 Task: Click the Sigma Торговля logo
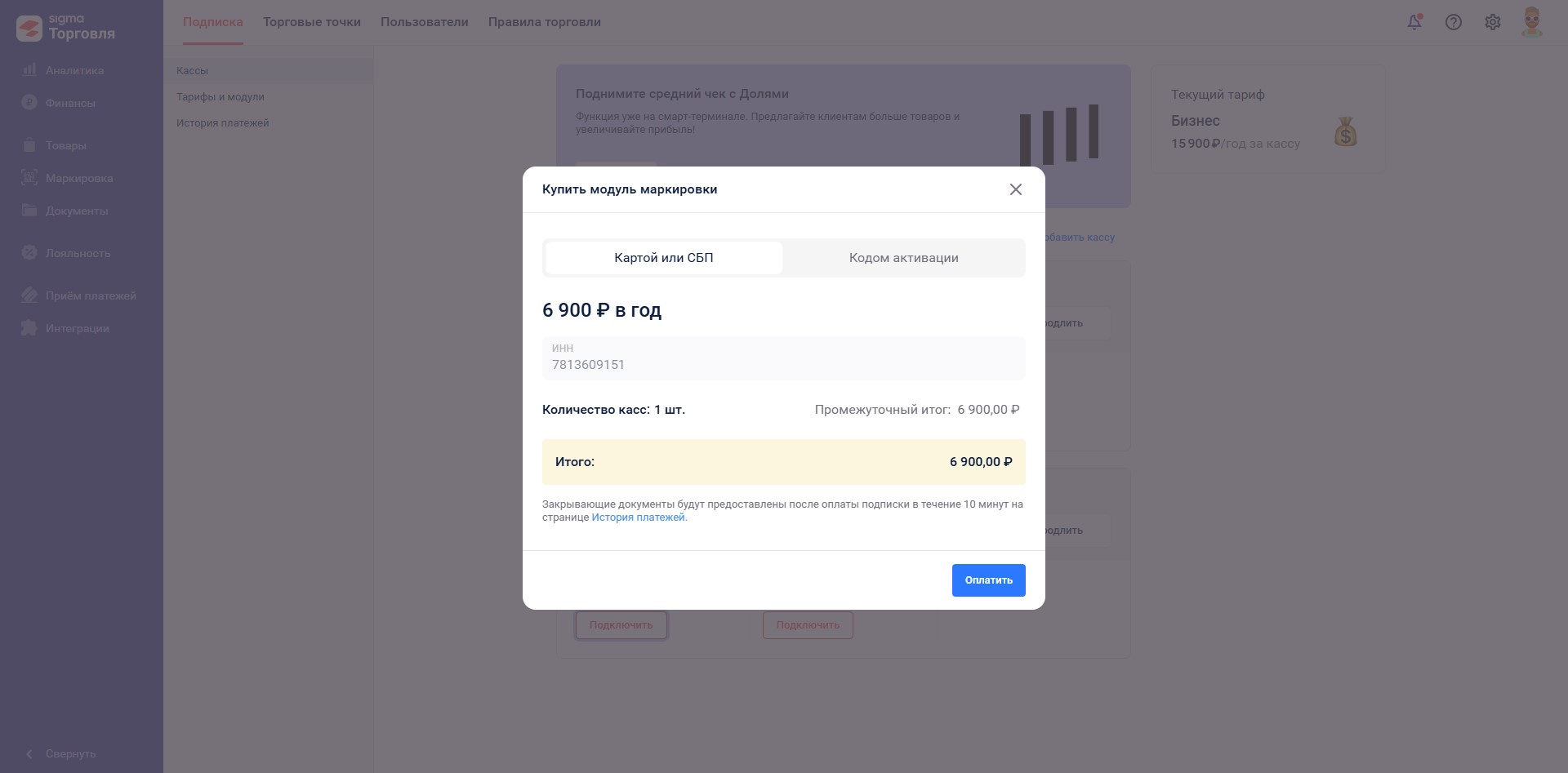pos(66,27)
